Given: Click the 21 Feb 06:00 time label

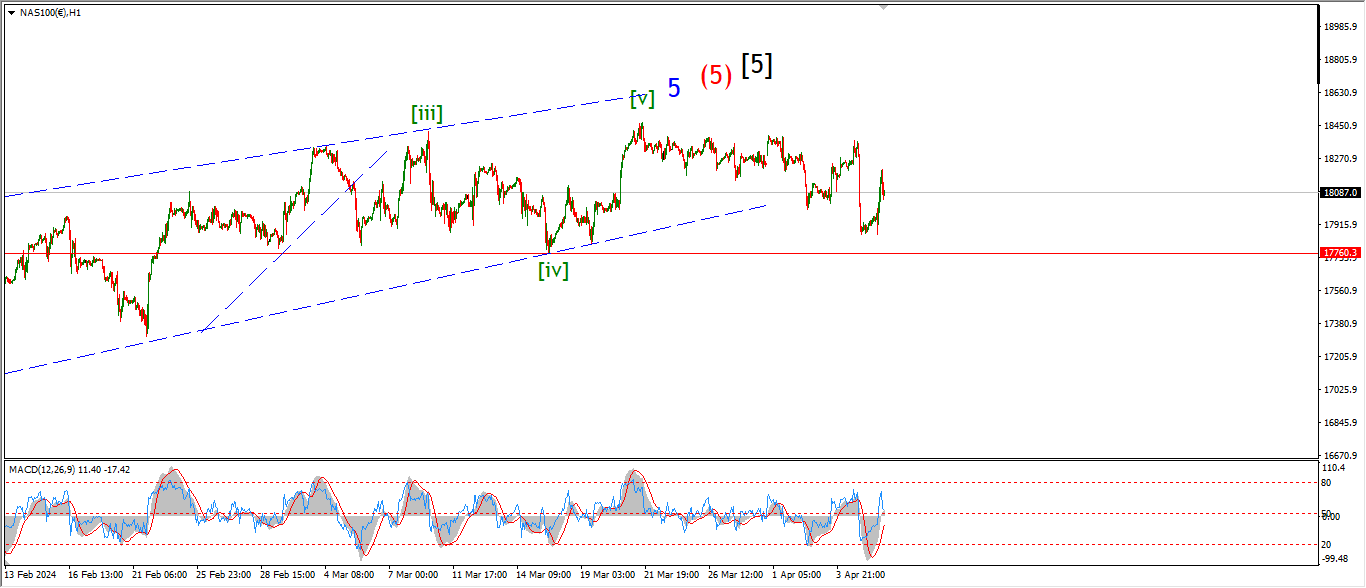Looking at the screenshot, I should coord(160,575).
